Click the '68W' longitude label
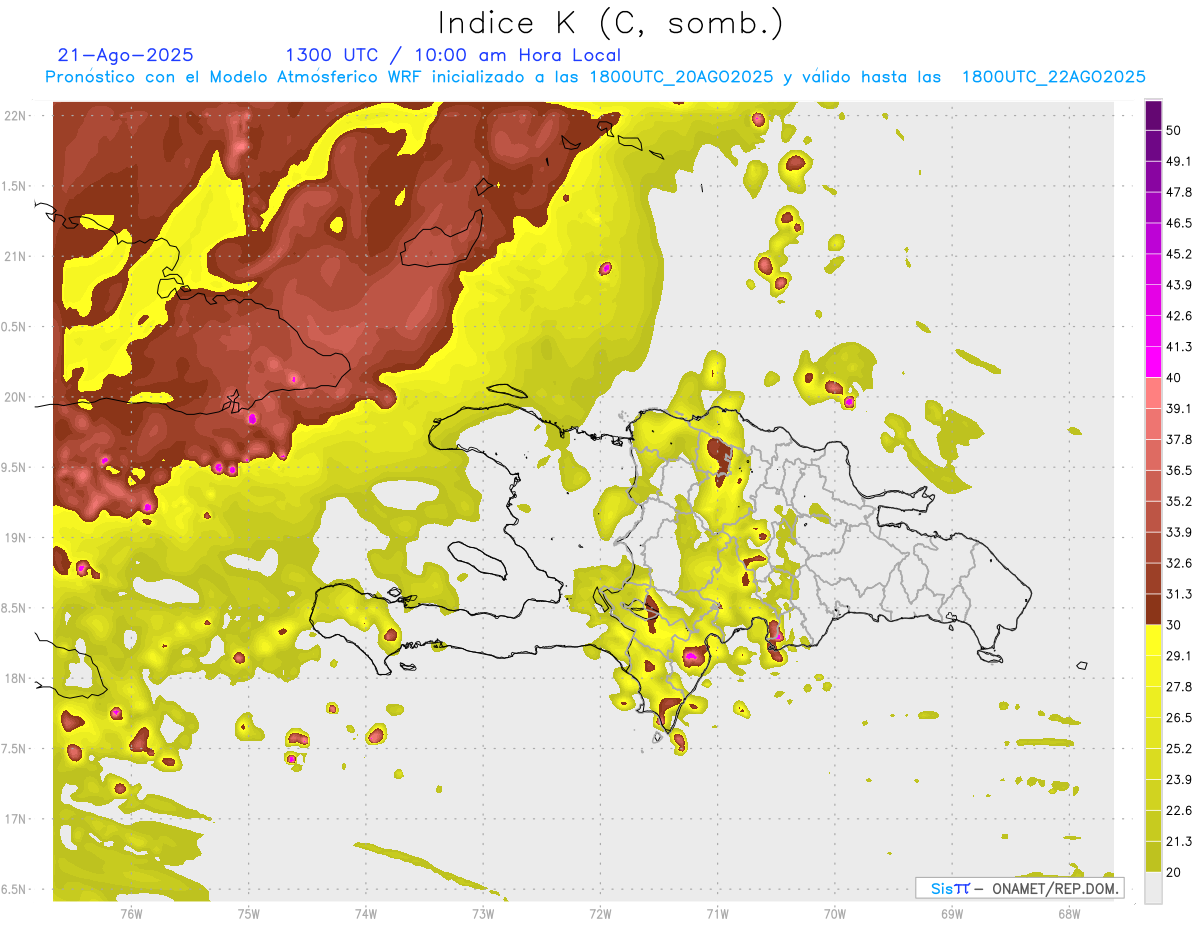Screen dimensions: 1200x927 point(1069,913)
